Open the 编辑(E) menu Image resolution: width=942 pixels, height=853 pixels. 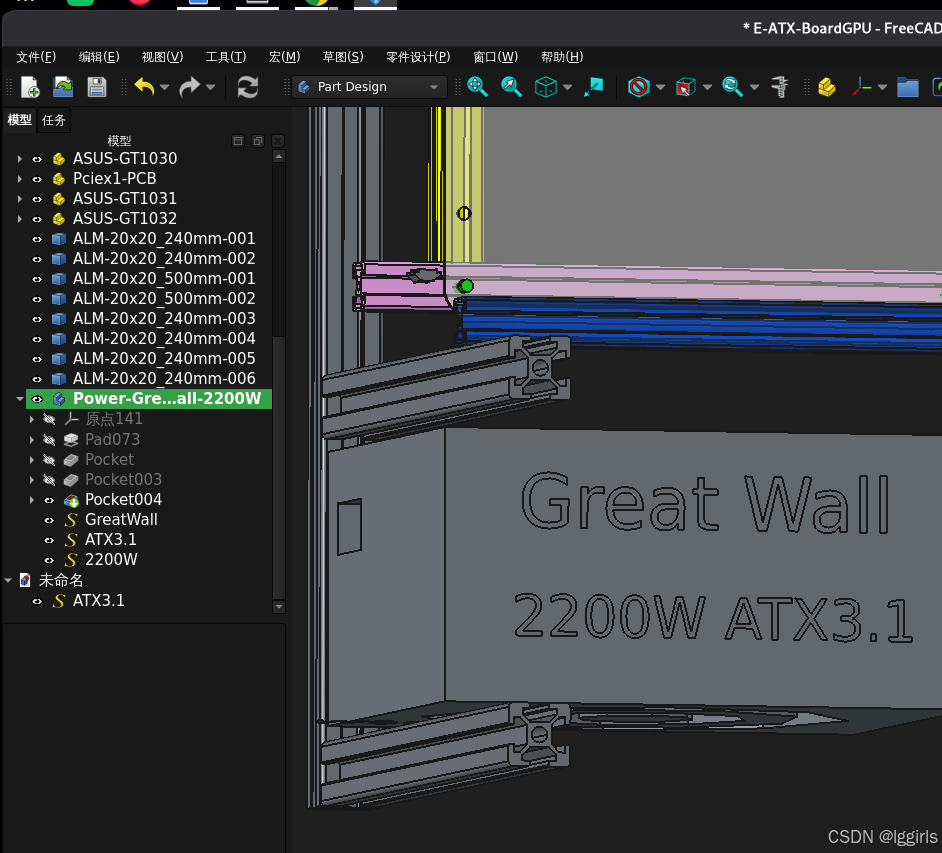[99, 57]
